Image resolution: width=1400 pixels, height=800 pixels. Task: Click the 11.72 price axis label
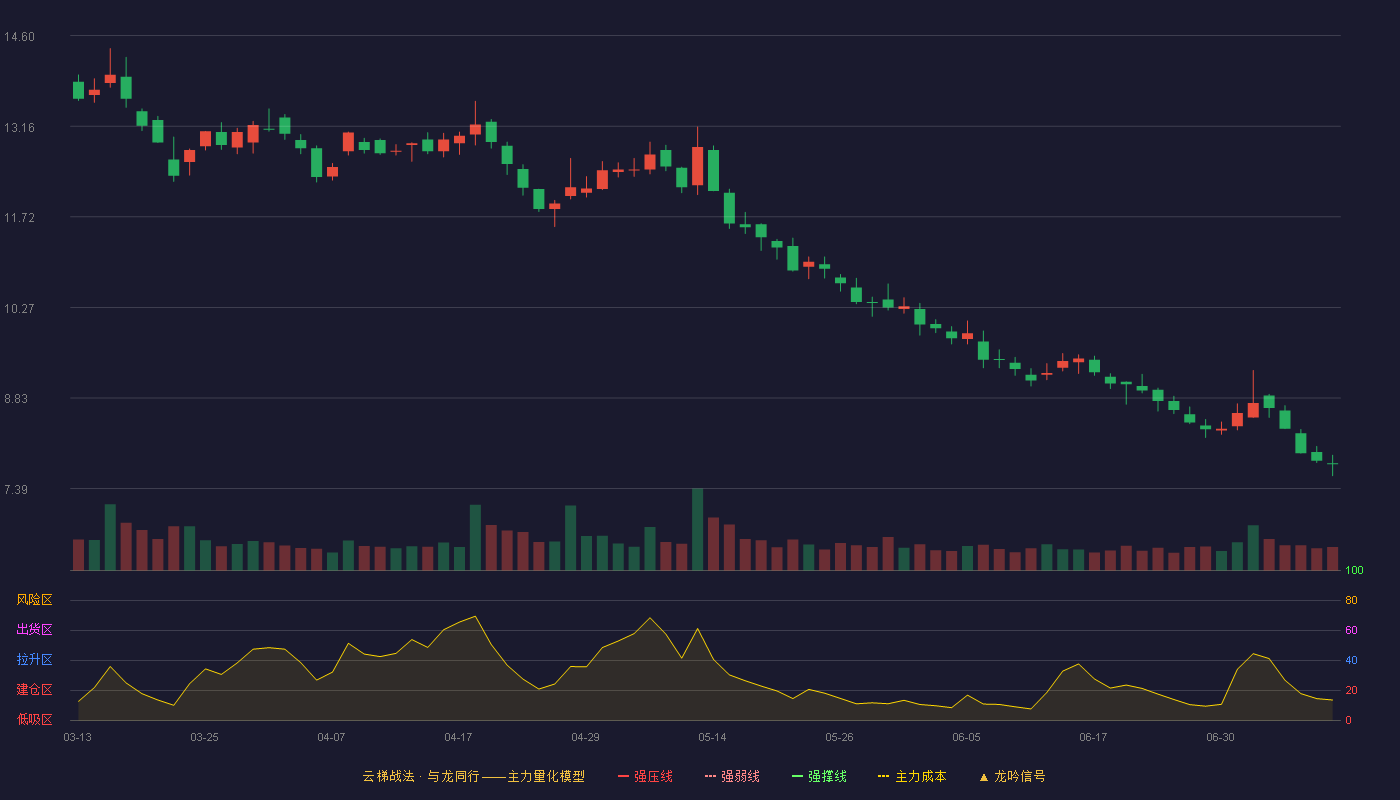[19, 218]
